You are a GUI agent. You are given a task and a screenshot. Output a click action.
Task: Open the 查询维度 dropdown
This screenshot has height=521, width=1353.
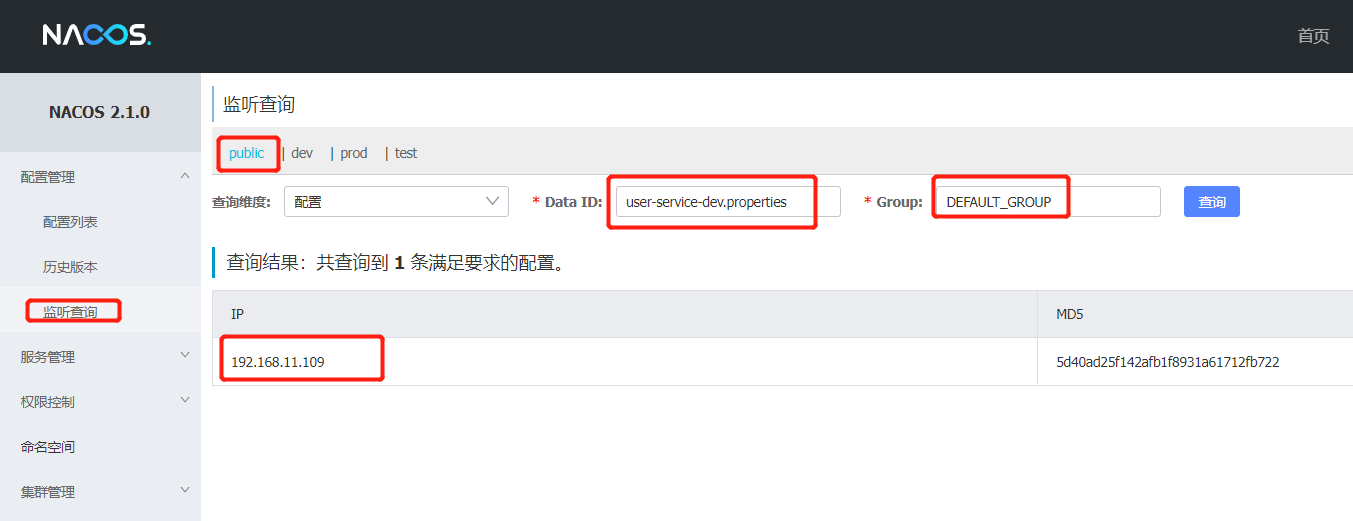click(396, 202)
